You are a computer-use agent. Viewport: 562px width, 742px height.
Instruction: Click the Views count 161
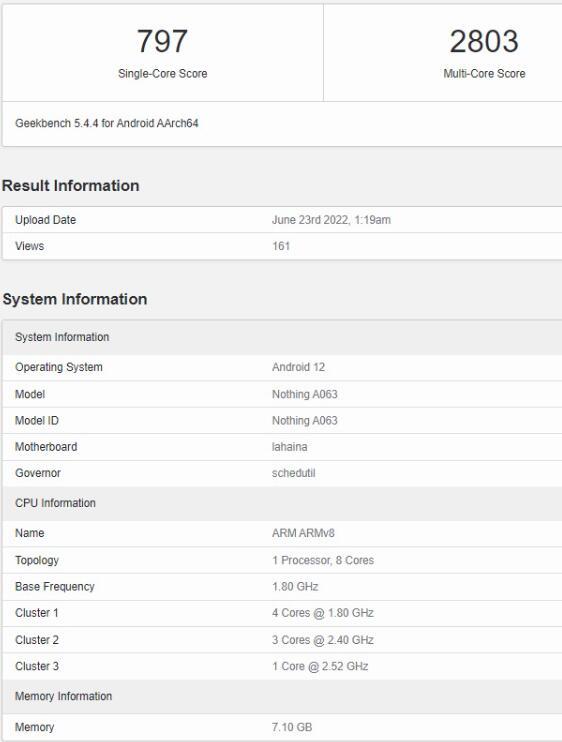pos(281,246)
